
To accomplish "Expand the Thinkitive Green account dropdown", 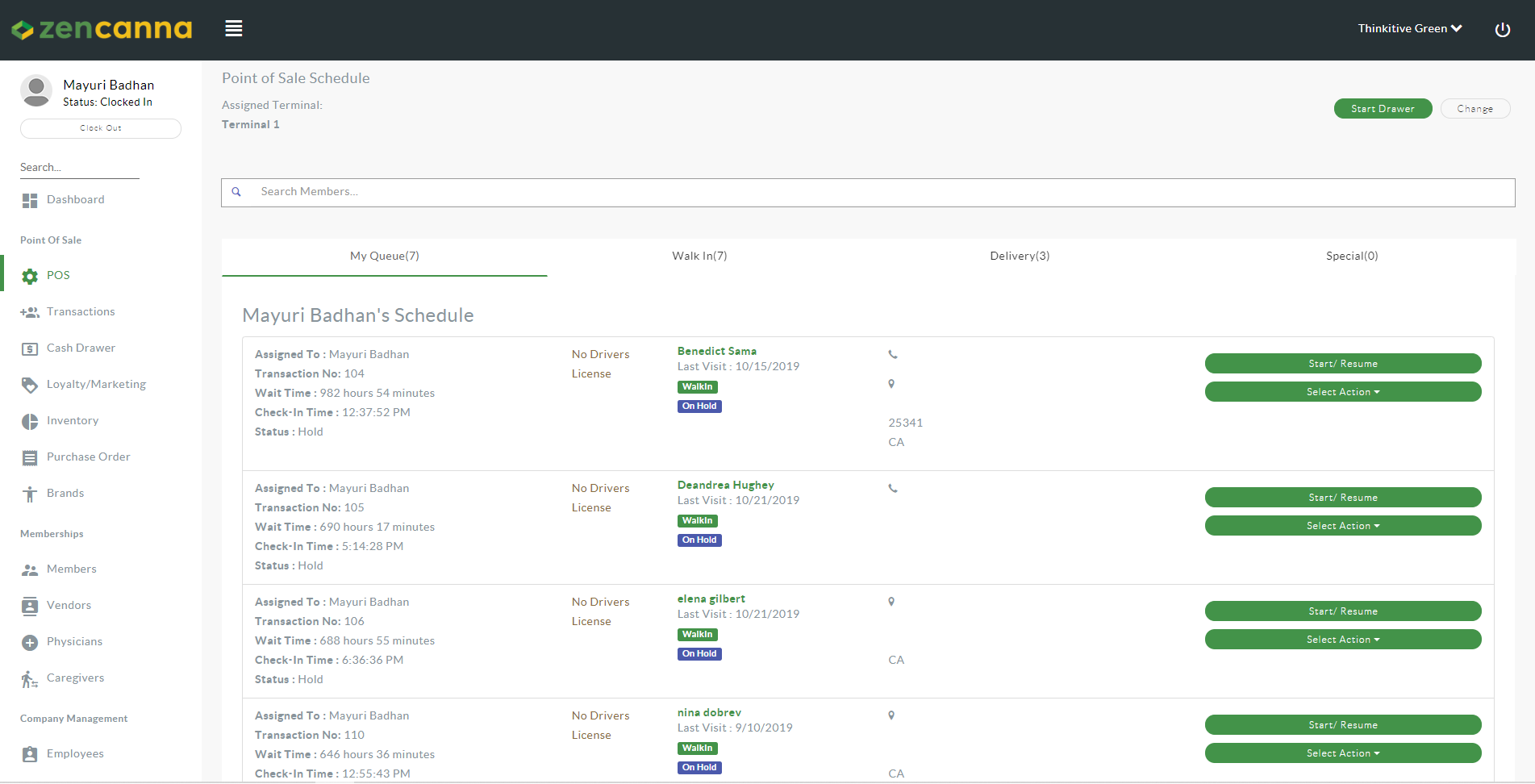I will pyautogui.click(x=1409, y=28).
